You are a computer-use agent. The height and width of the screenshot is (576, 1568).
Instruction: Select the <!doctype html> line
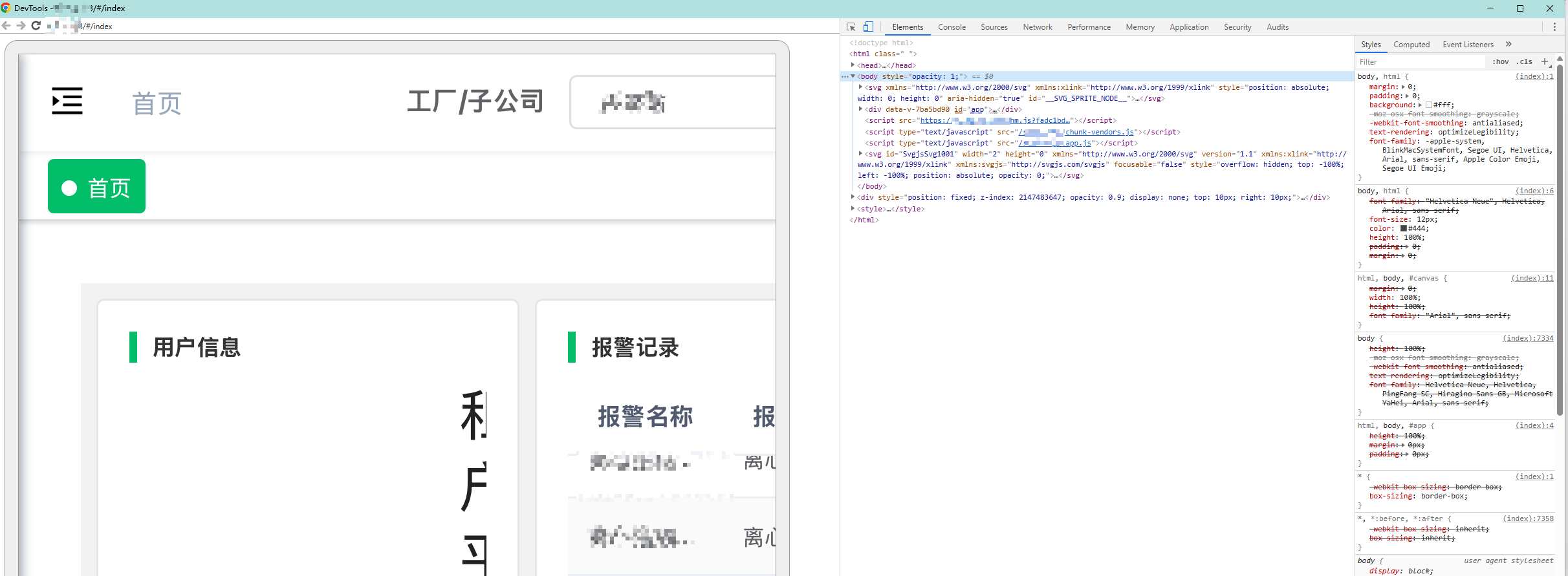881,43
